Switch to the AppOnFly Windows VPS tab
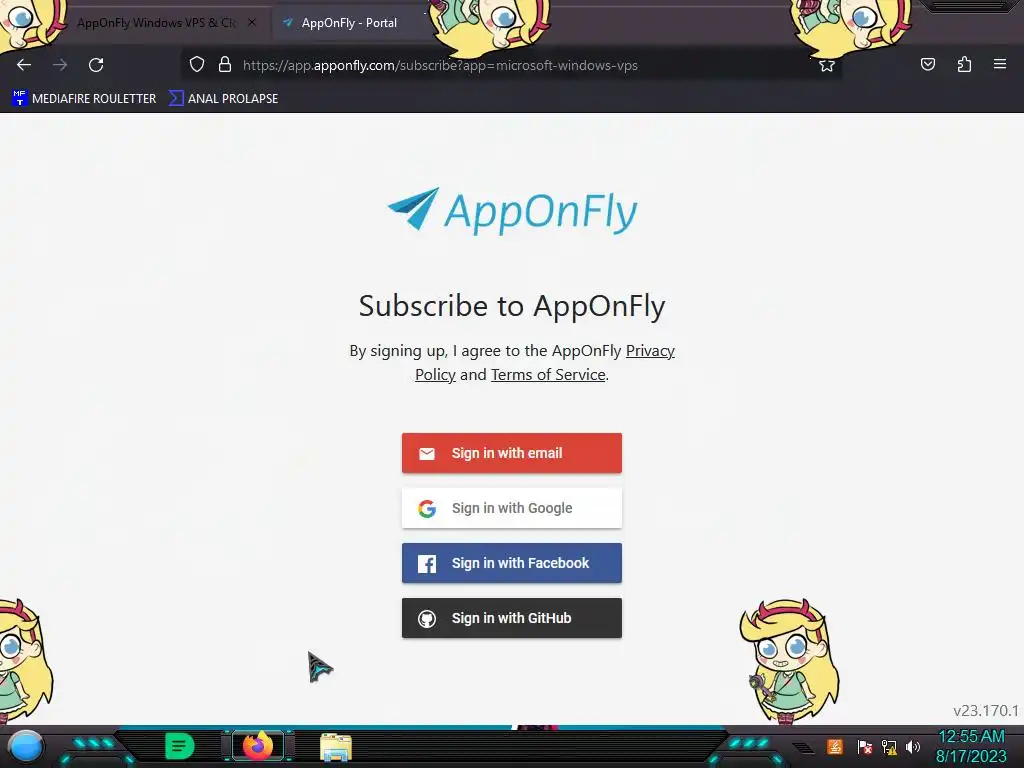Viewport: 1024px width, 768px height. coord(155,23)
